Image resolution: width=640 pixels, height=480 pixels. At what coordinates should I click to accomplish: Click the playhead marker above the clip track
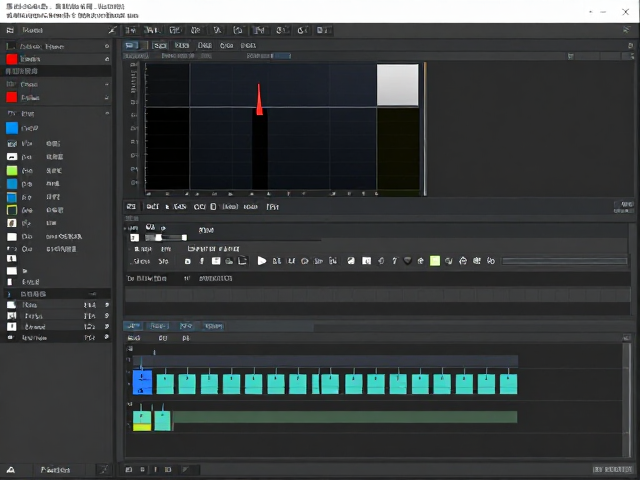(154, 351)
